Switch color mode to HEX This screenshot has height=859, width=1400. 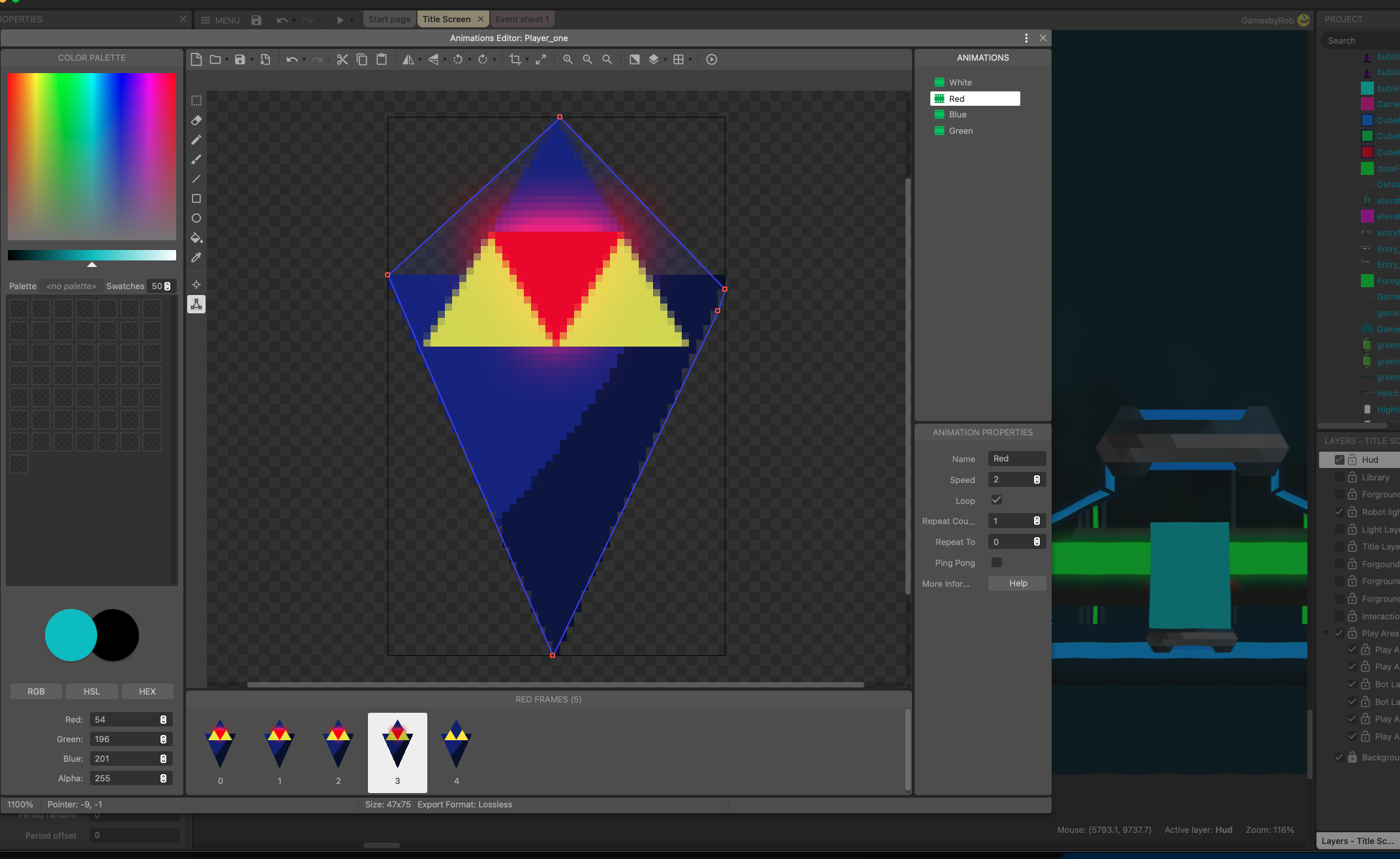click(147, 691)
